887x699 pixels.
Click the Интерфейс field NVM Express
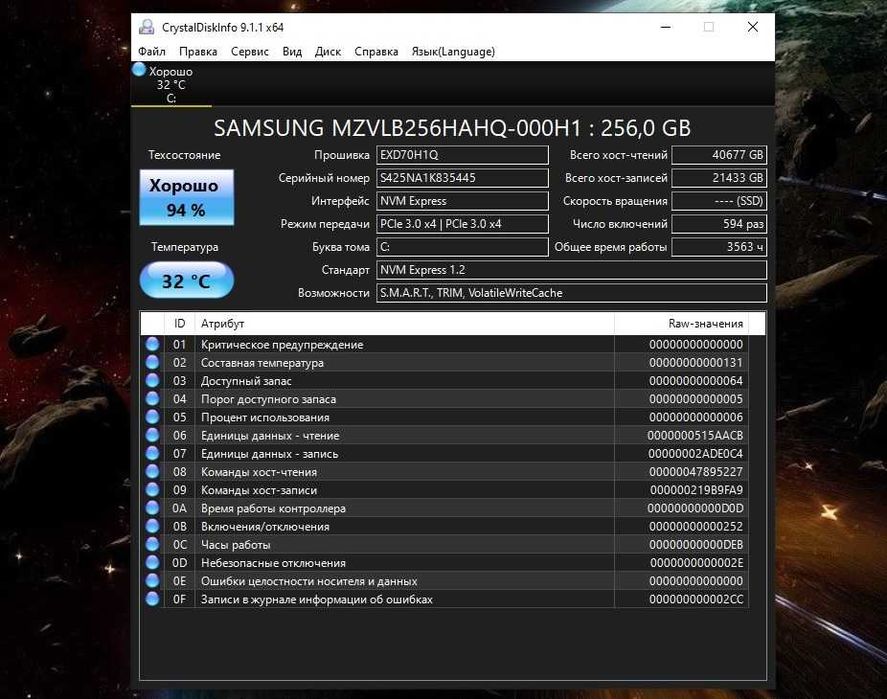[x=462, y=201]
